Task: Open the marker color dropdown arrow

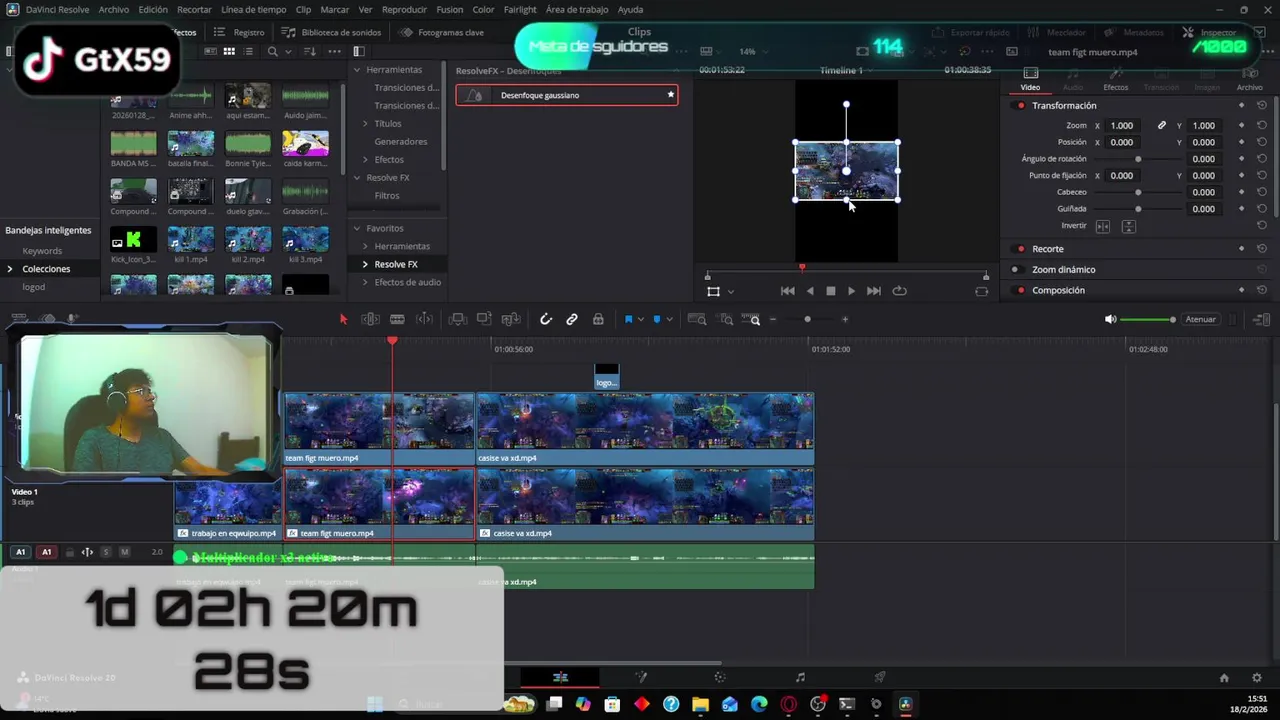Action: tap(669, 320)
